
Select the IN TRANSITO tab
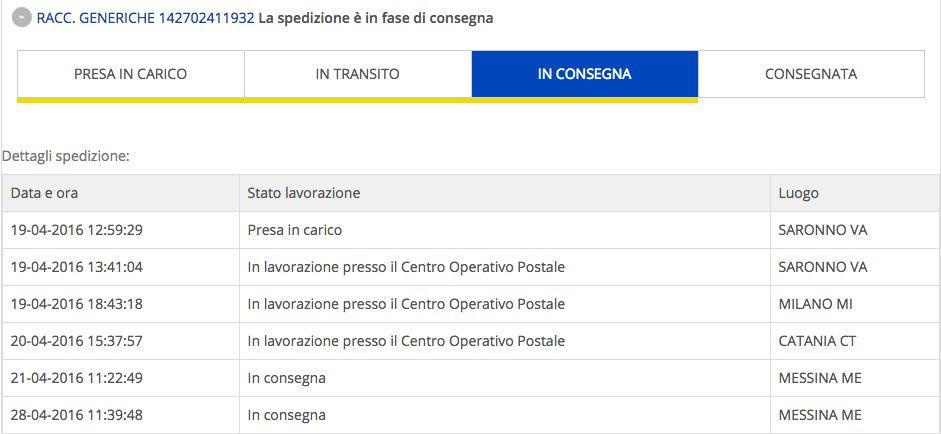point(358,74)
